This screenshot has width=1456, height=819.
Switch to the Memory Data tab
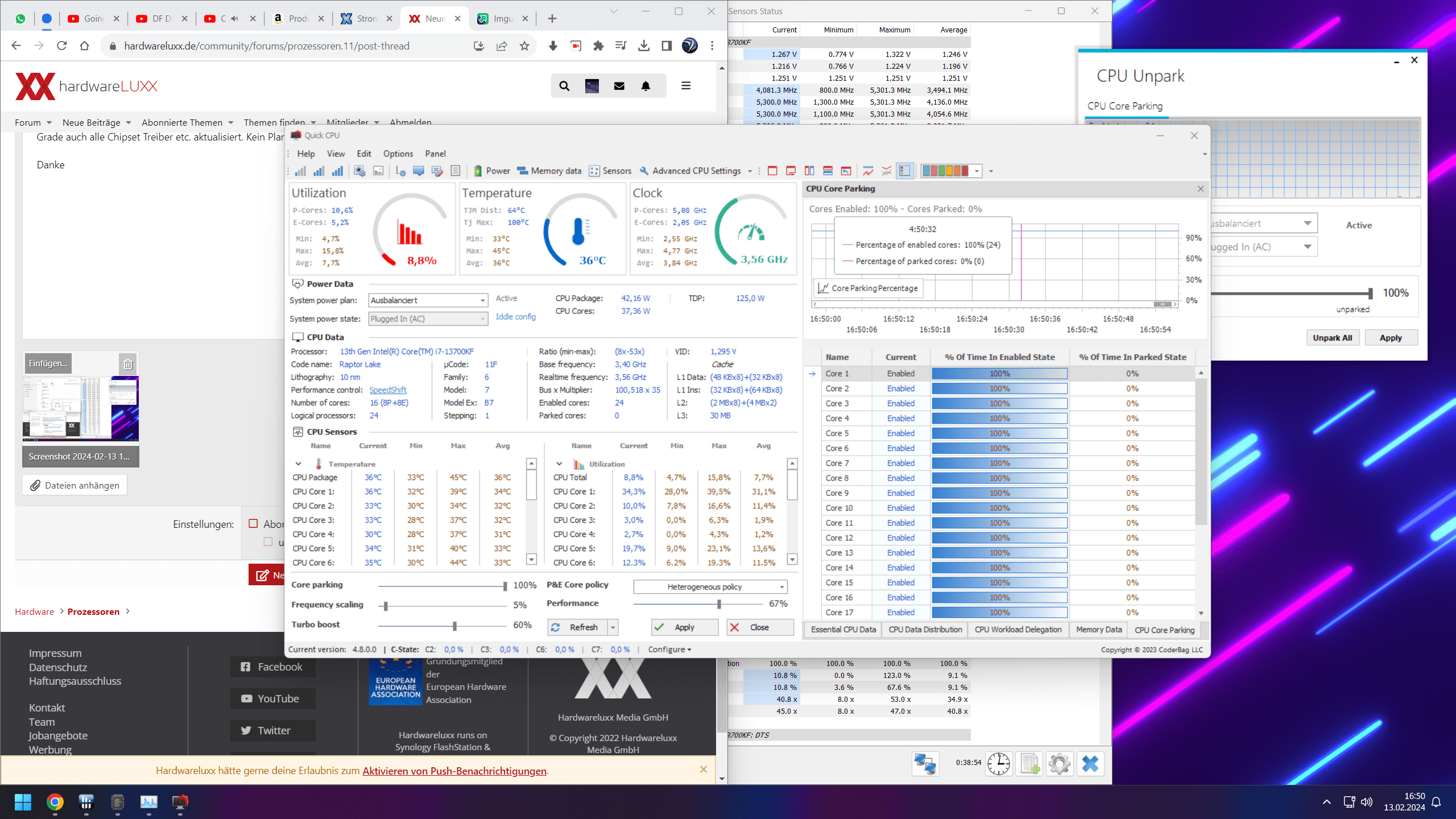1099,630
